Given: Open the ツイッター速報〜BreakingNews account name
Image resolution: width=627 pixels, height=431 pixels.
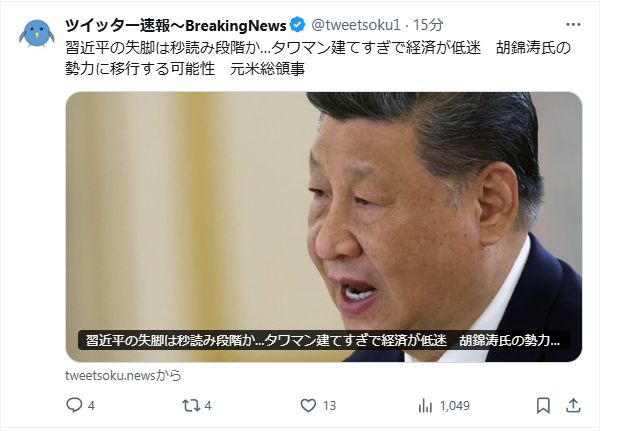Looking at the screenshot, I should (x=176, y=26).
